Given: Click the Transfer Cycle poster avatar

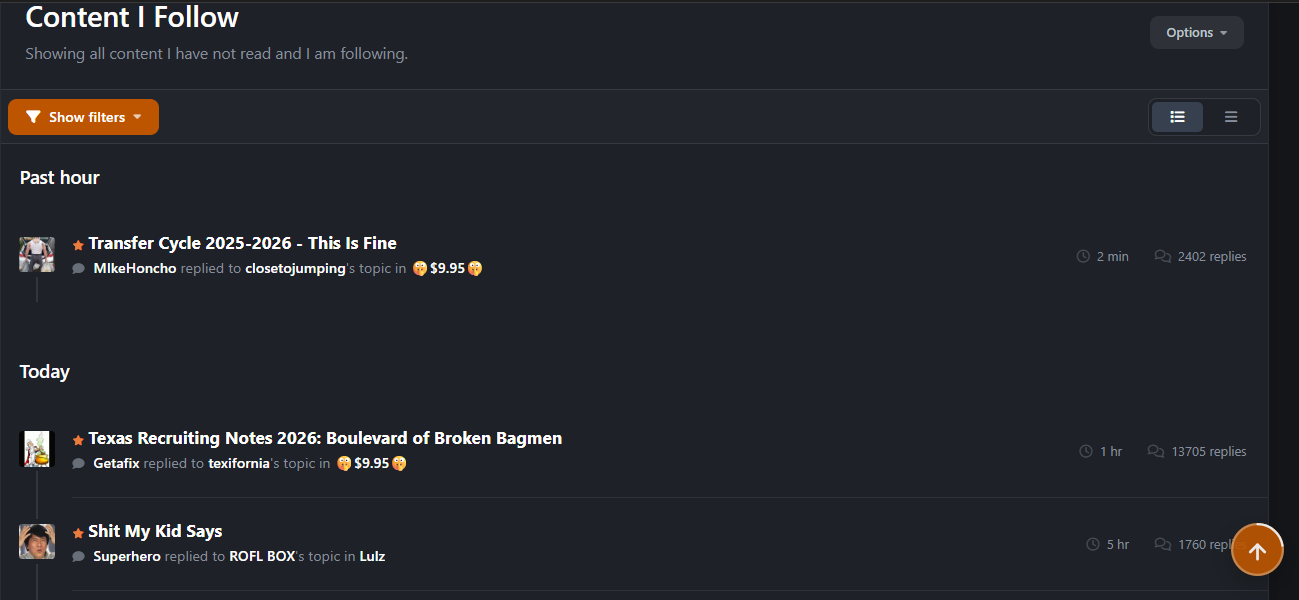Looking at the screenshot, I should coord(37,254).
